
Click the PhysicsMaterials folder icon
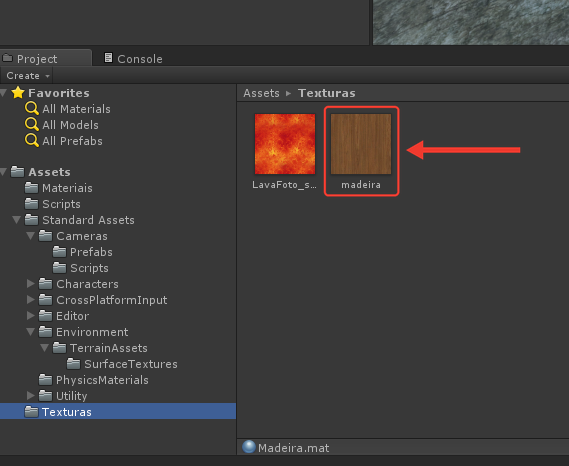click(45, 379)
